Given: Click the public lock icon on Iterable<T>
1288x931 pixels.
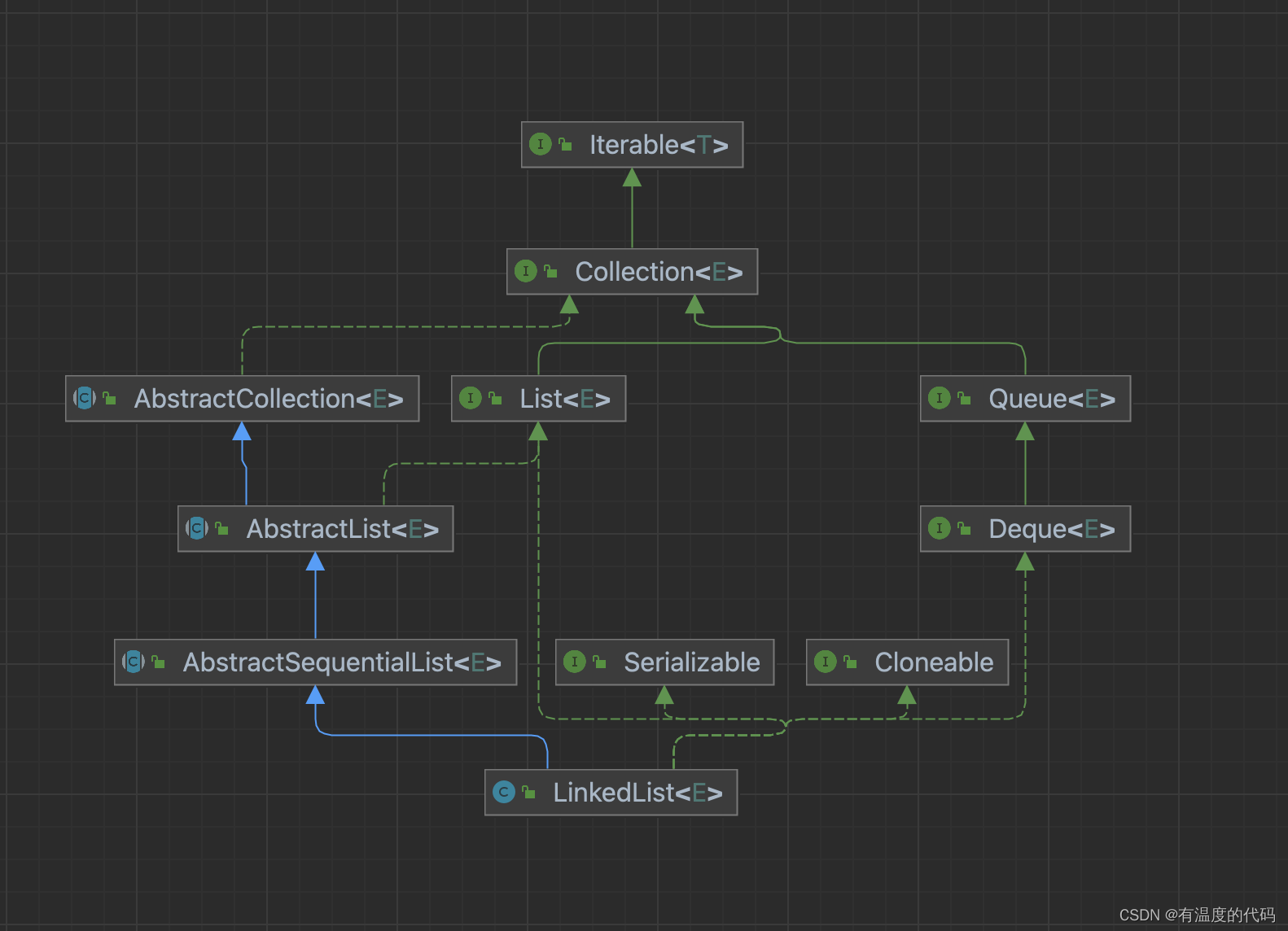Looking at the screenshot, I should coord(565,144).
